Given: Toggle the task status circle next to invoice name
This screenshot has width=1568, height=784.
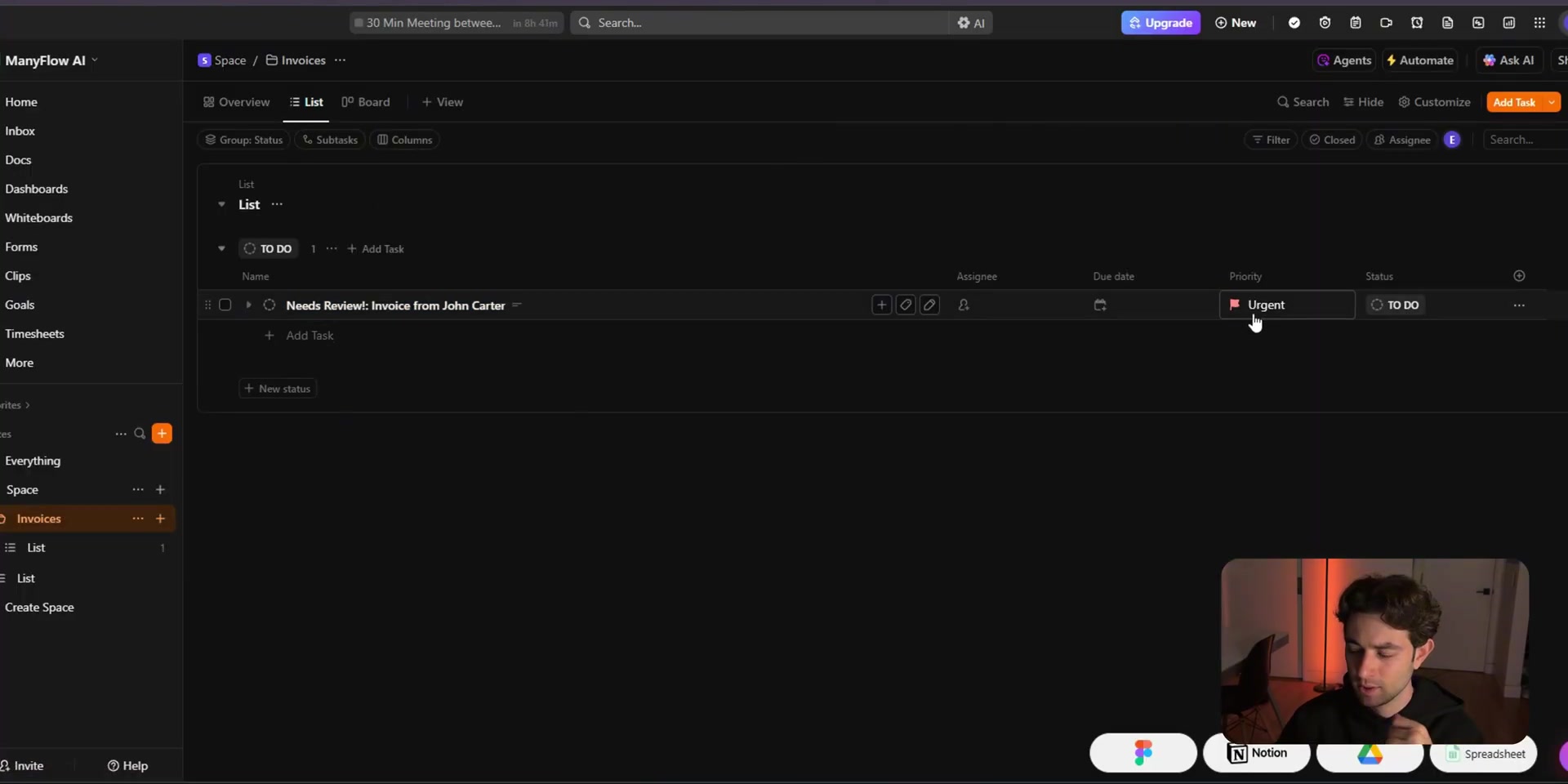Looking at the screenshot, I should pyautogui.click(x=269, y=305).
